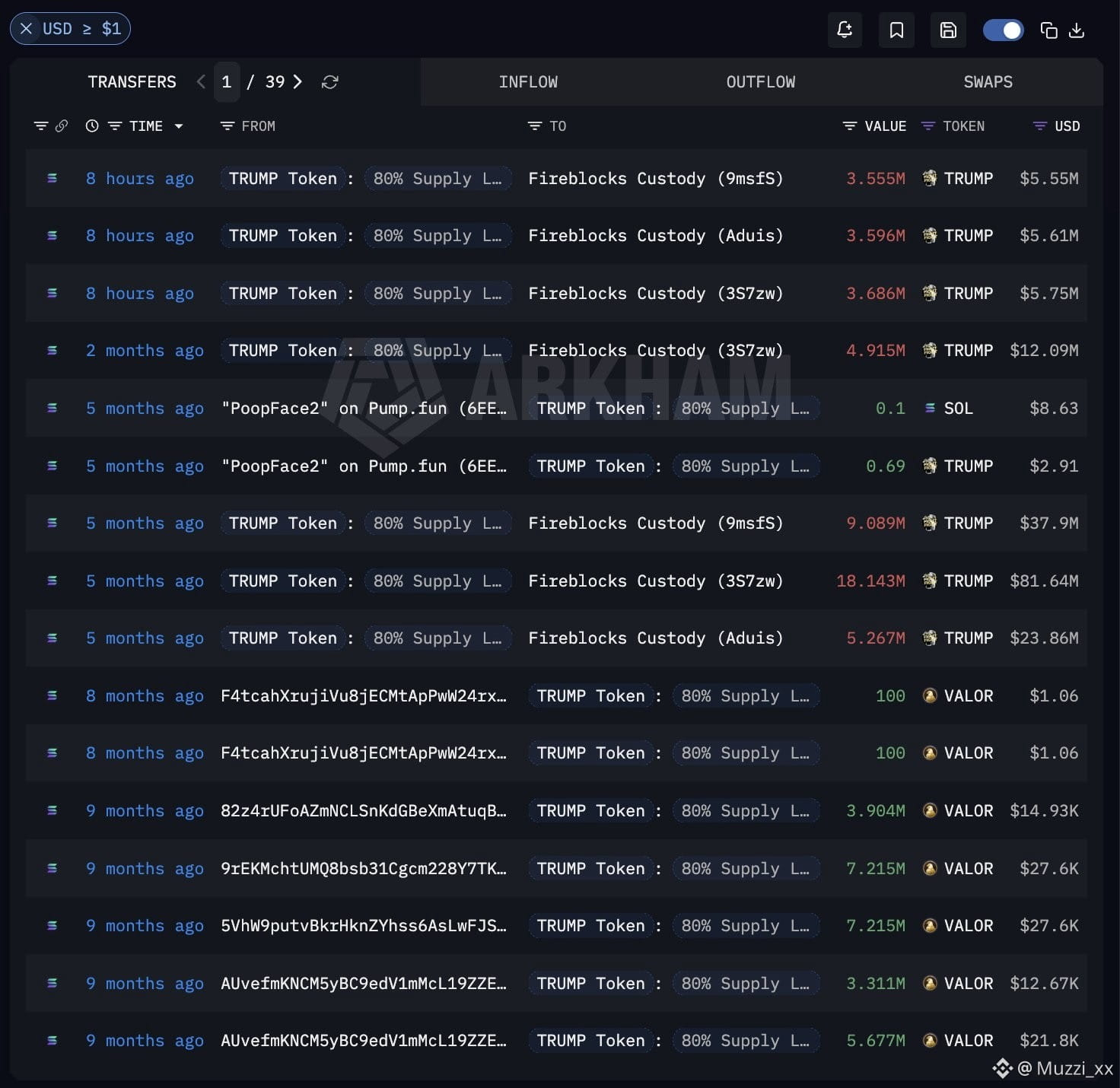
Task: Click TRUMP Token recipient in the $21.8K row
Action: (x=590, y=1040)
